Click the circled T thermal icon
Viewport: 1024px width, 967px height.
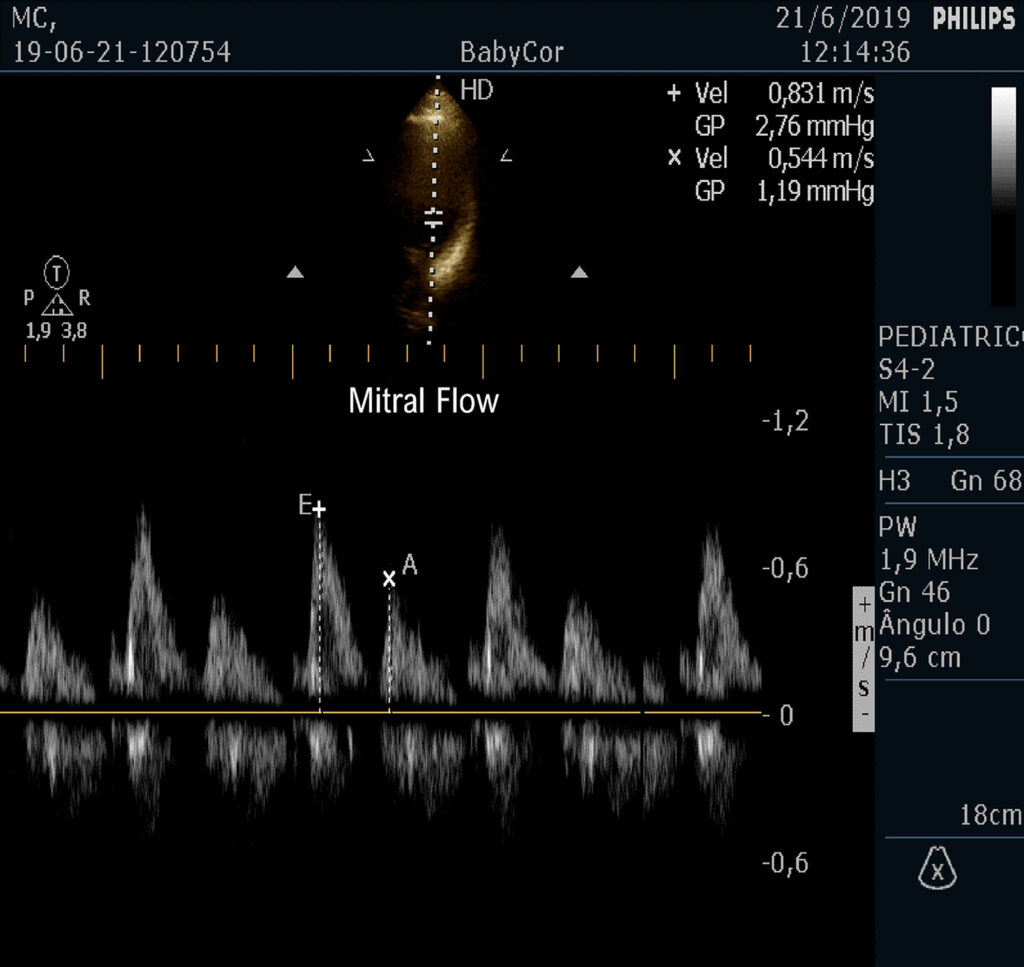click(x=57, y=273)
